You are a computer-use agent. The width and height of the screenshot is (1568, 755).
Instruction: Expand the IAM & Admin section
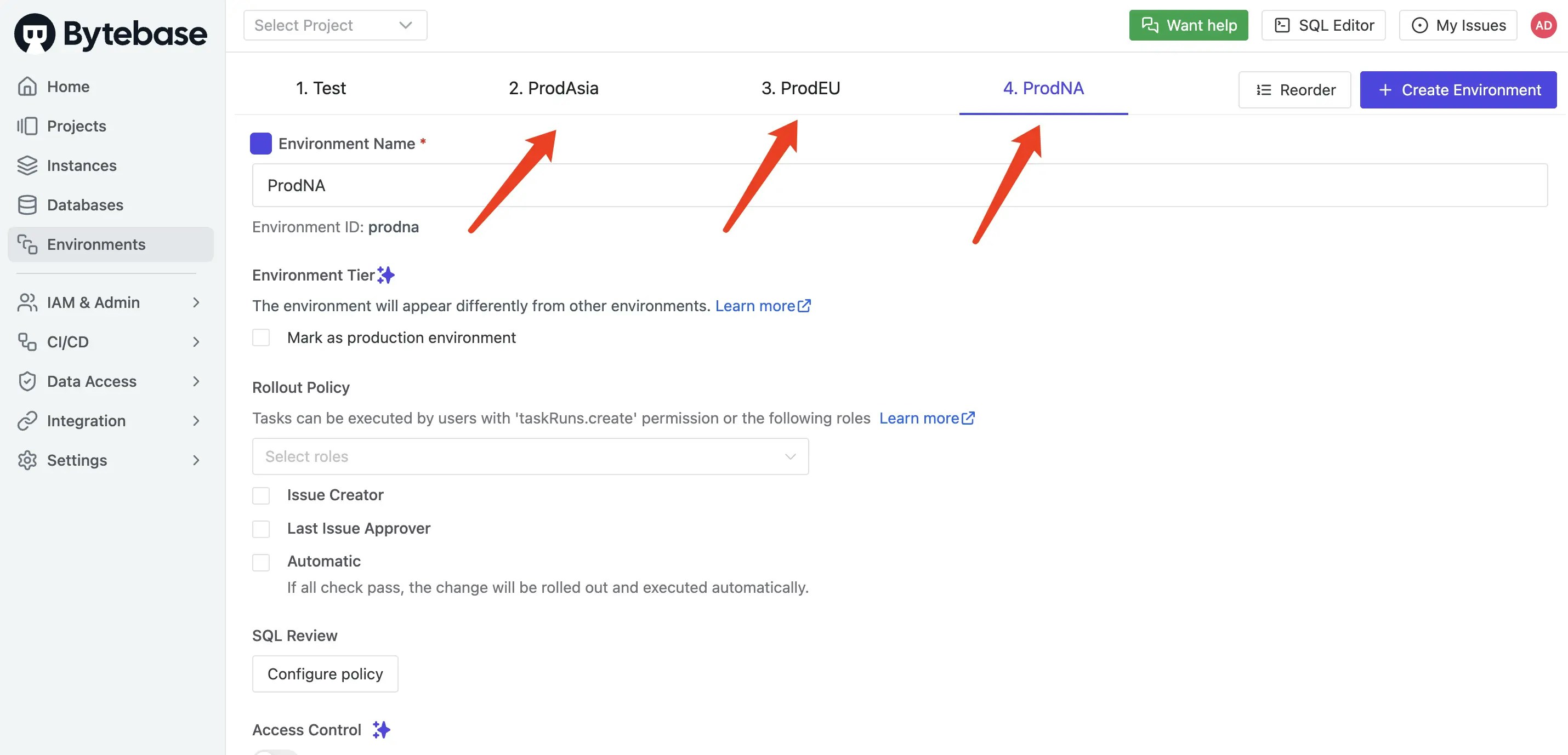pos(110,302)
